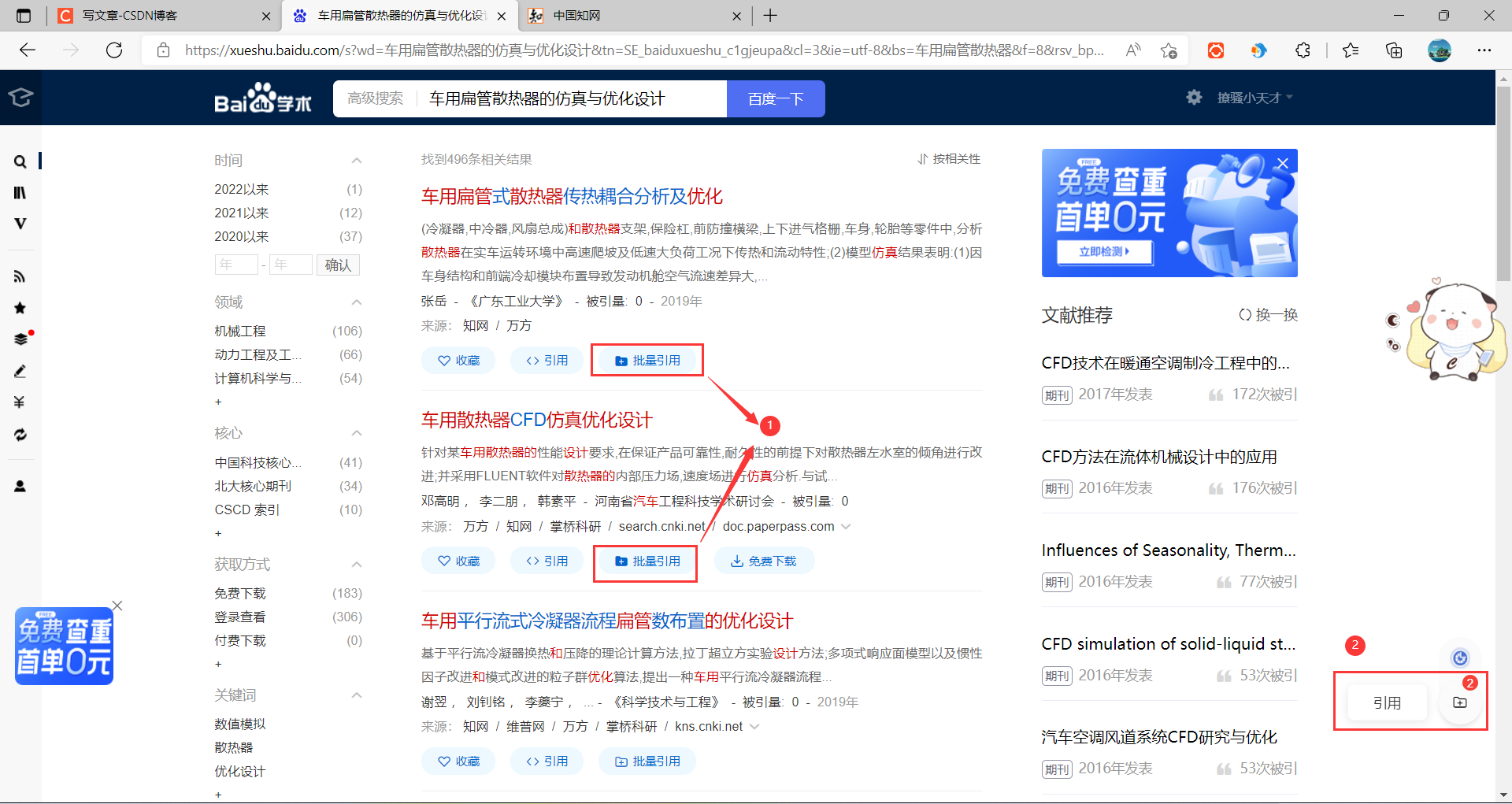Open the tab actions menu icon
The image size is (1512, 804).
(24, 16)
